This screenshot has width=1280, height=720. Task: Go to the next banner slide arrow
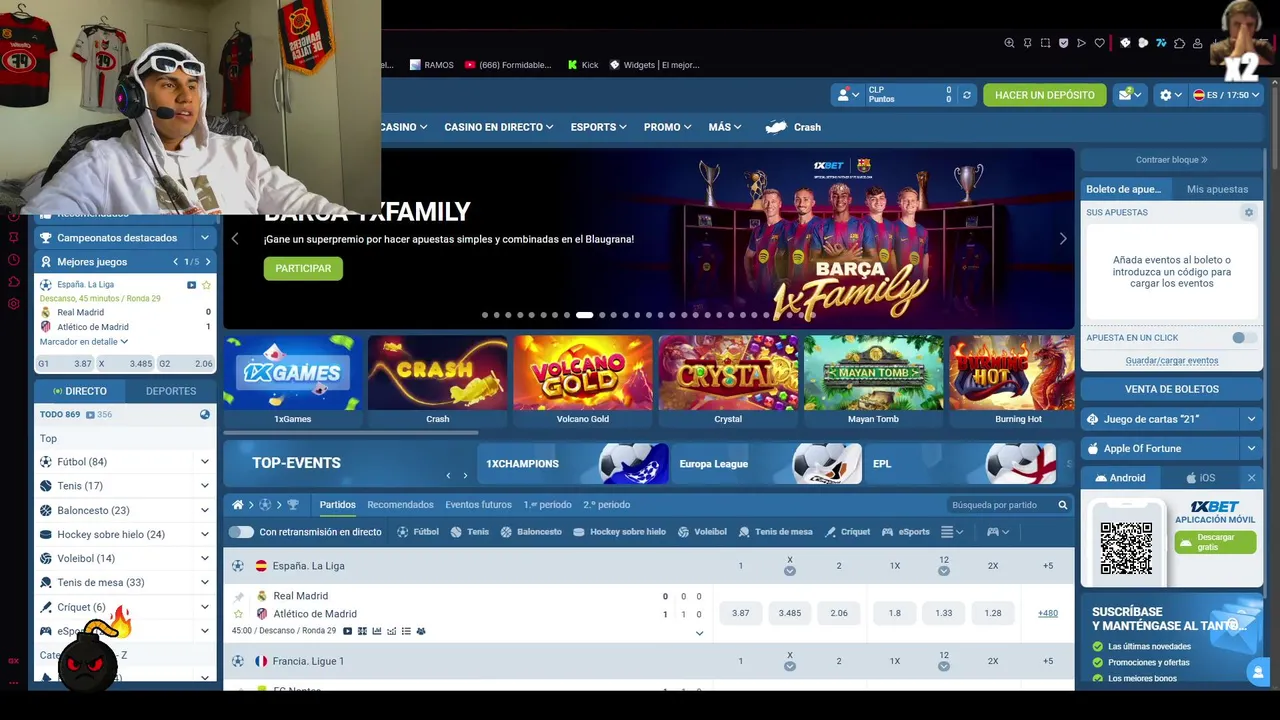point(1062,238)
